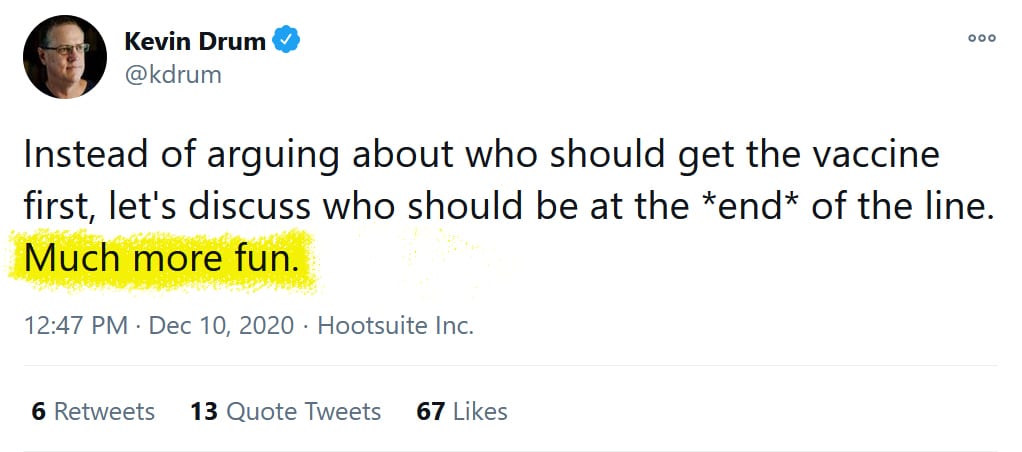Click the highlighted "Much more fun." text
Screen dimensions: 1022x452
tap(161, 259)
